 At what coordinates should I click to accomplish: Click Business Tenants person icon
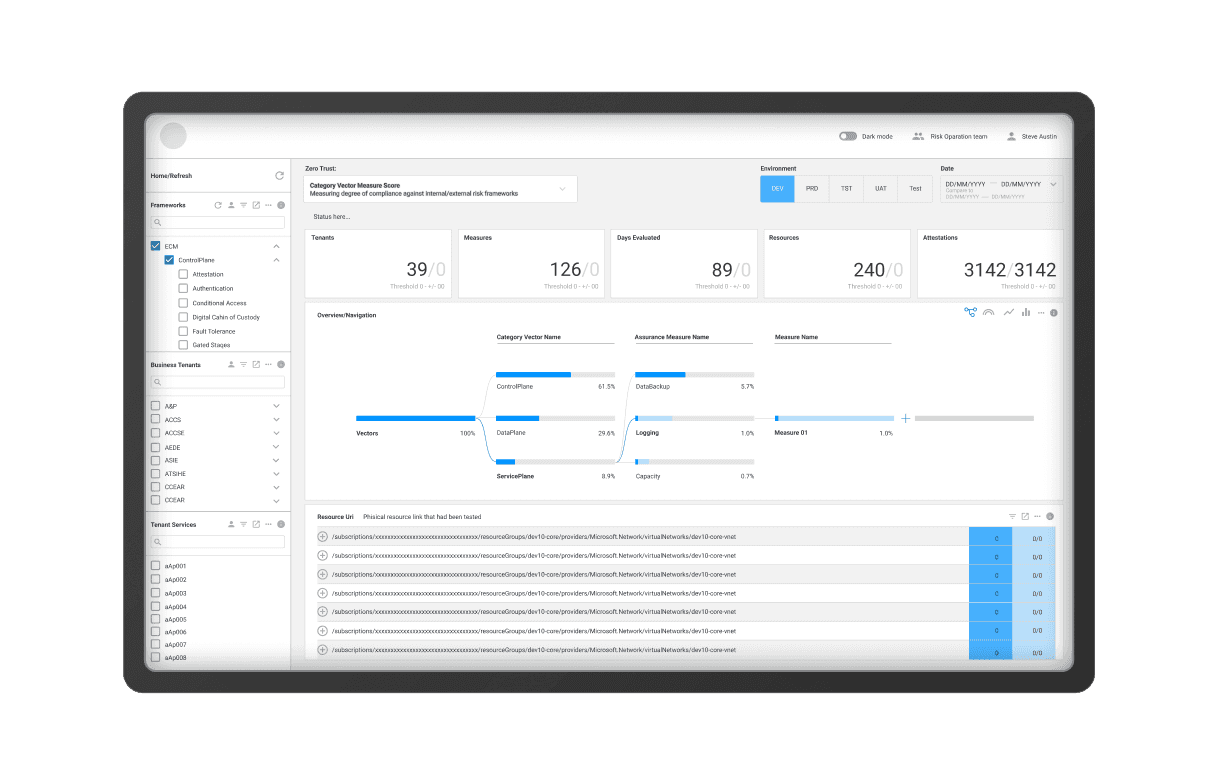pos(231,365)
